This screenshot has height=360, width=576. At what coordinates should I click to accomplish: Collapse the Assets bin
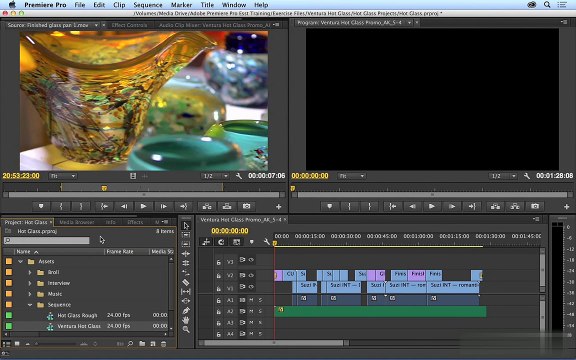point(21,262)
